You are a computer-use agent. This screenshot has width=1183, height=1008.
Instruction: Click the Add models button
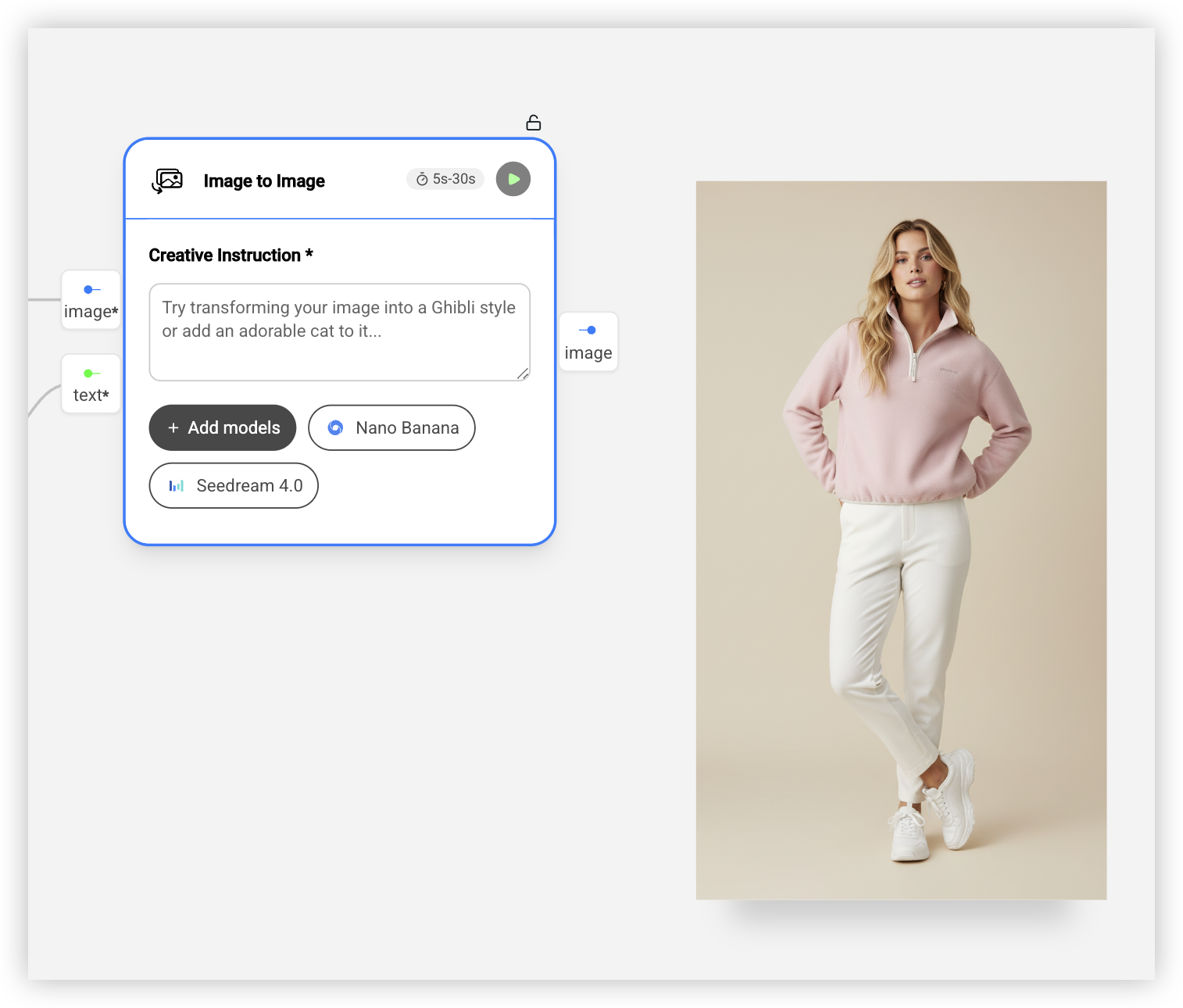(223, 427)
